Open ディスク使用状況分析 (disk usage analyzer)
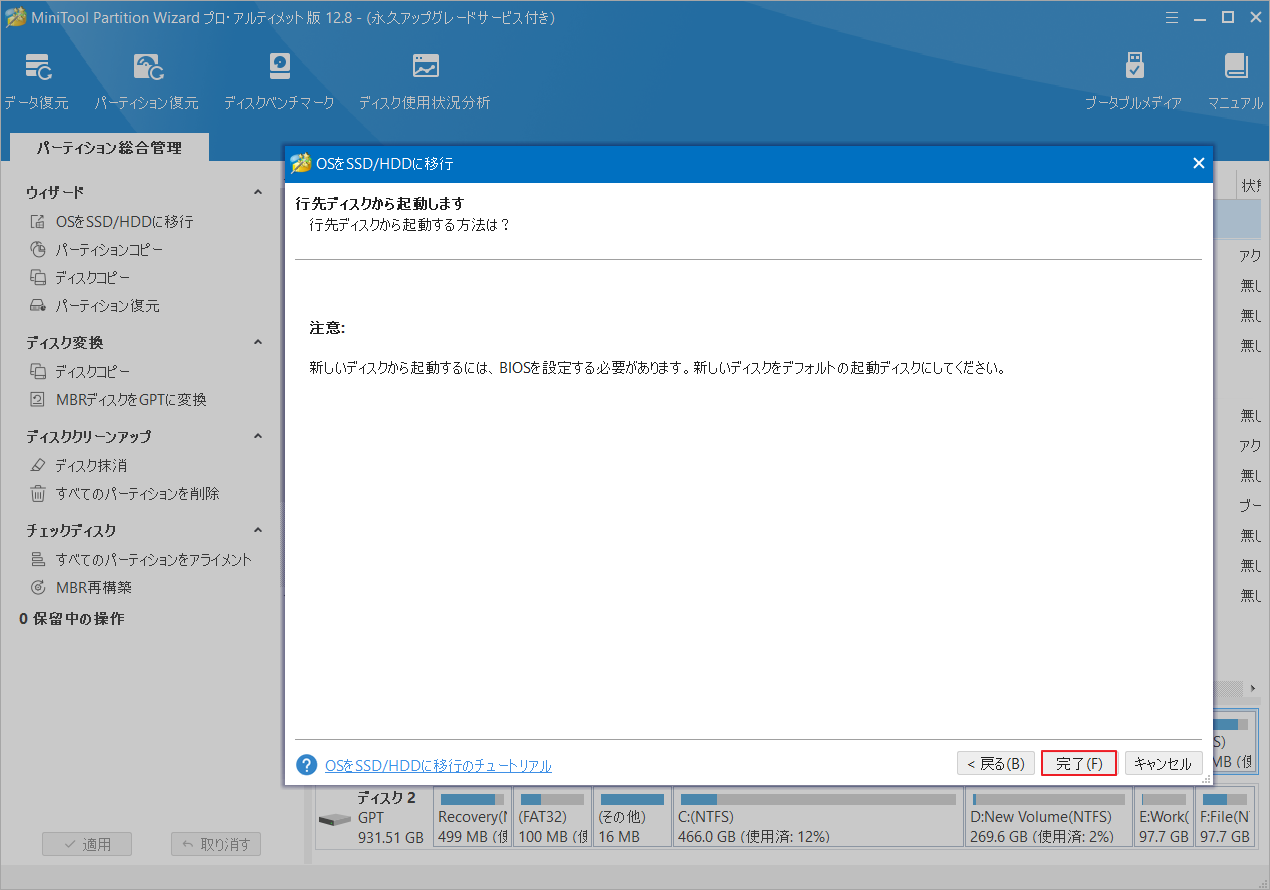This screenshot has width=1270, height=890. [424, 75]
